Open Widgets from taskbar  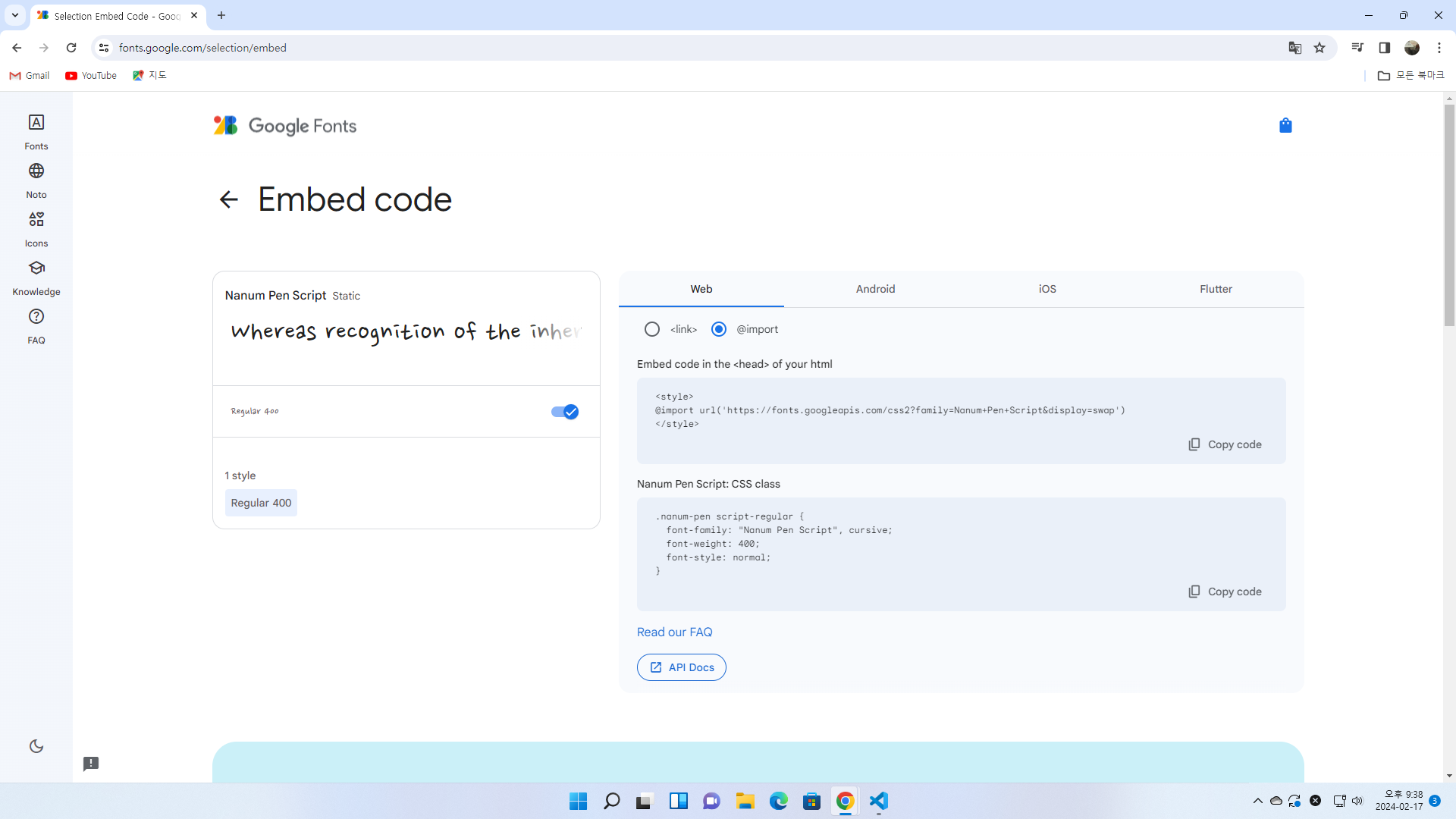(678, 801)
